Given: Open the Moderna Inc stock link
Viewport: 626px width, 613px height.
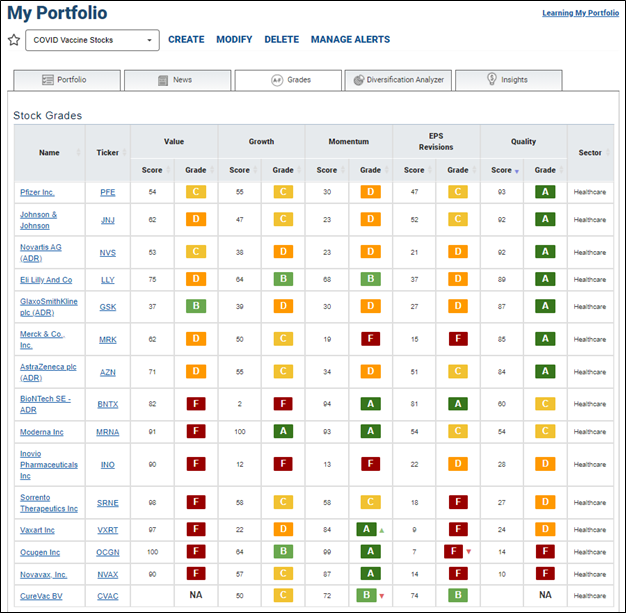Looking at the screenshot, I should [x=42, y=432].
